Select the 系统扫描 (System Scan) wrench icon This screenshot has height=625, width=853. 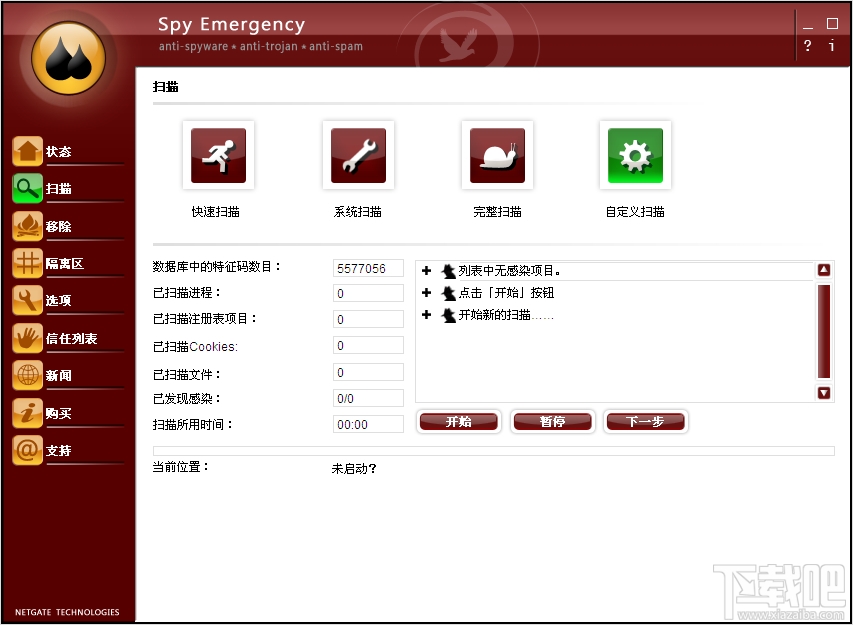click(x=358, y=155)
